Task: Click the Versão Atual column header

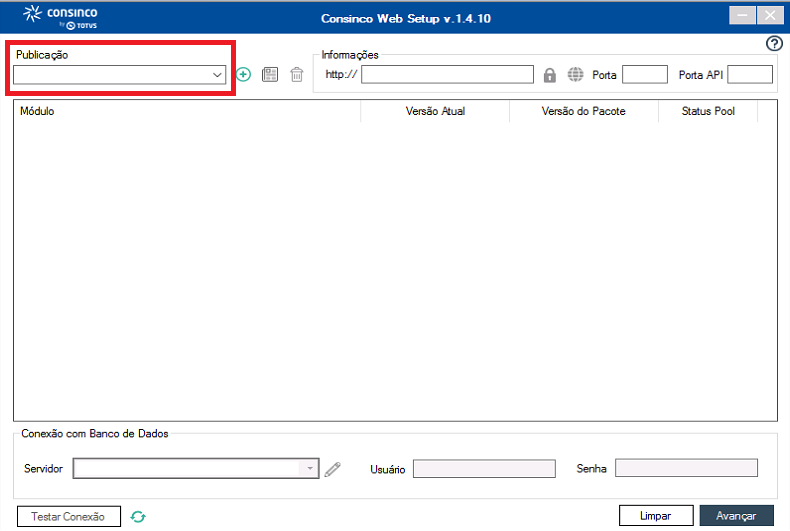Action: click(435, 111)
